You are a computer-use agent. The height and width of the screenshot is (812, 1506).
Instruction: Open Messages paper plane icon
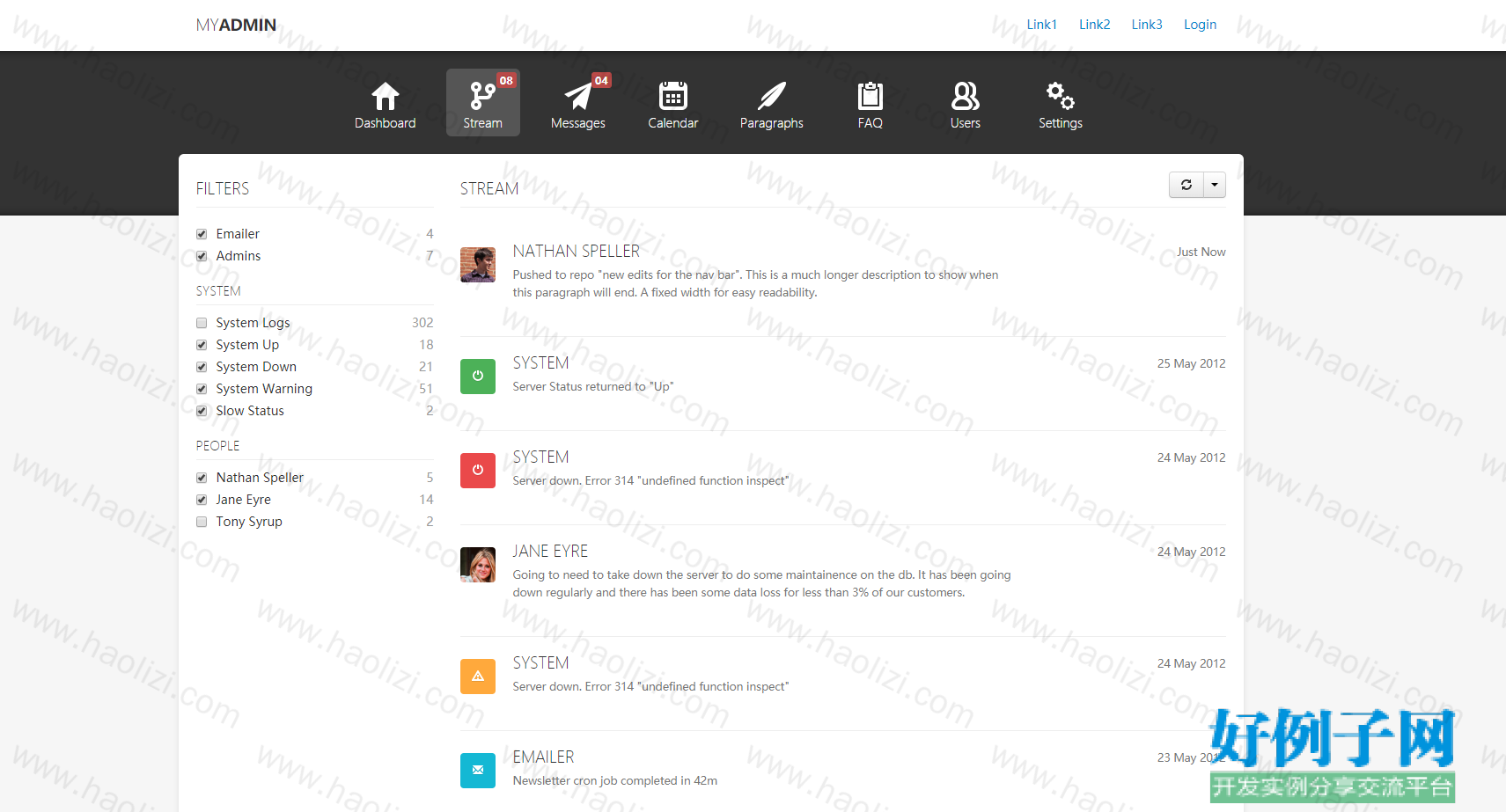click(577, 95)
